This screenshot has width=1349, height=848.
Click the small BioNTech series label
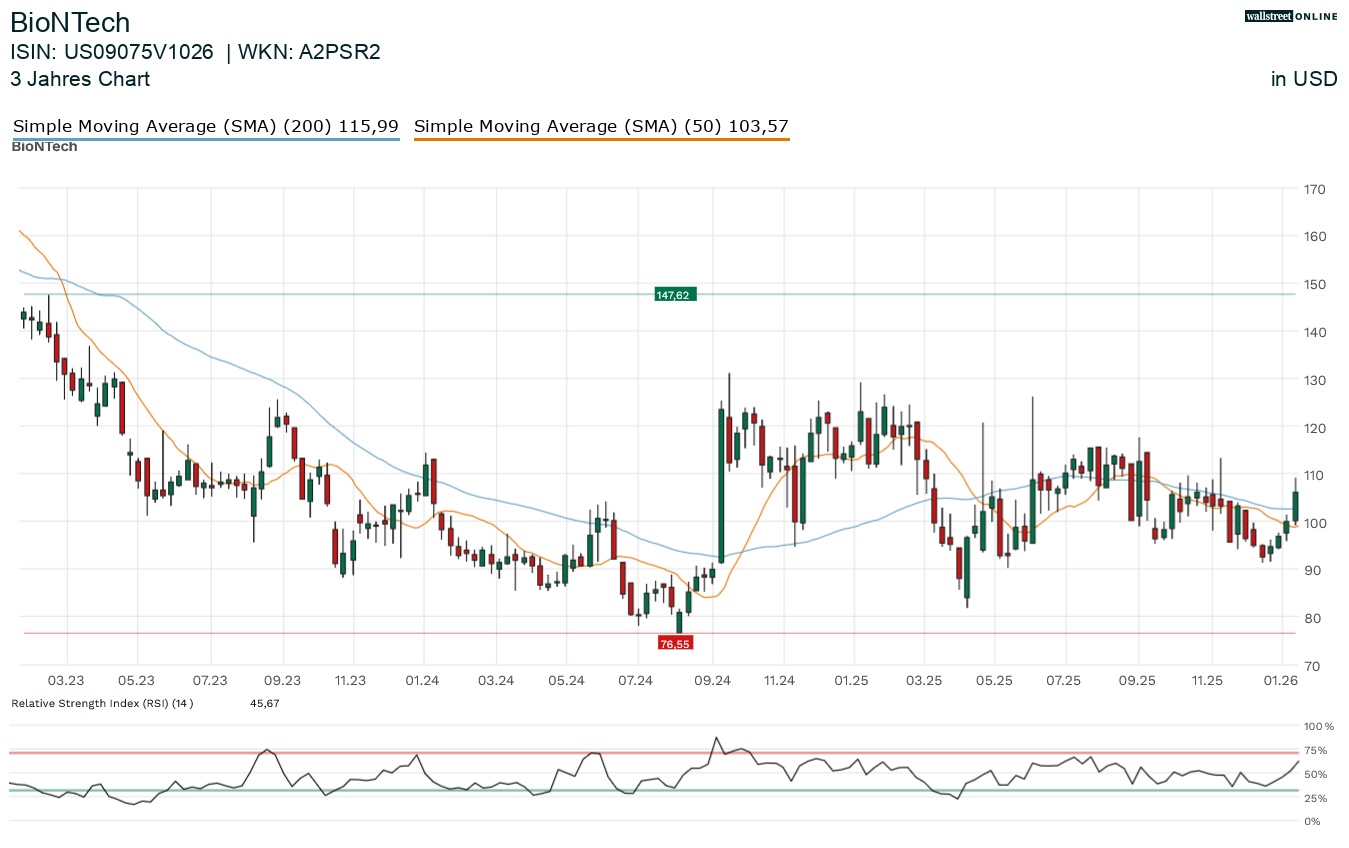click(44, 147)
